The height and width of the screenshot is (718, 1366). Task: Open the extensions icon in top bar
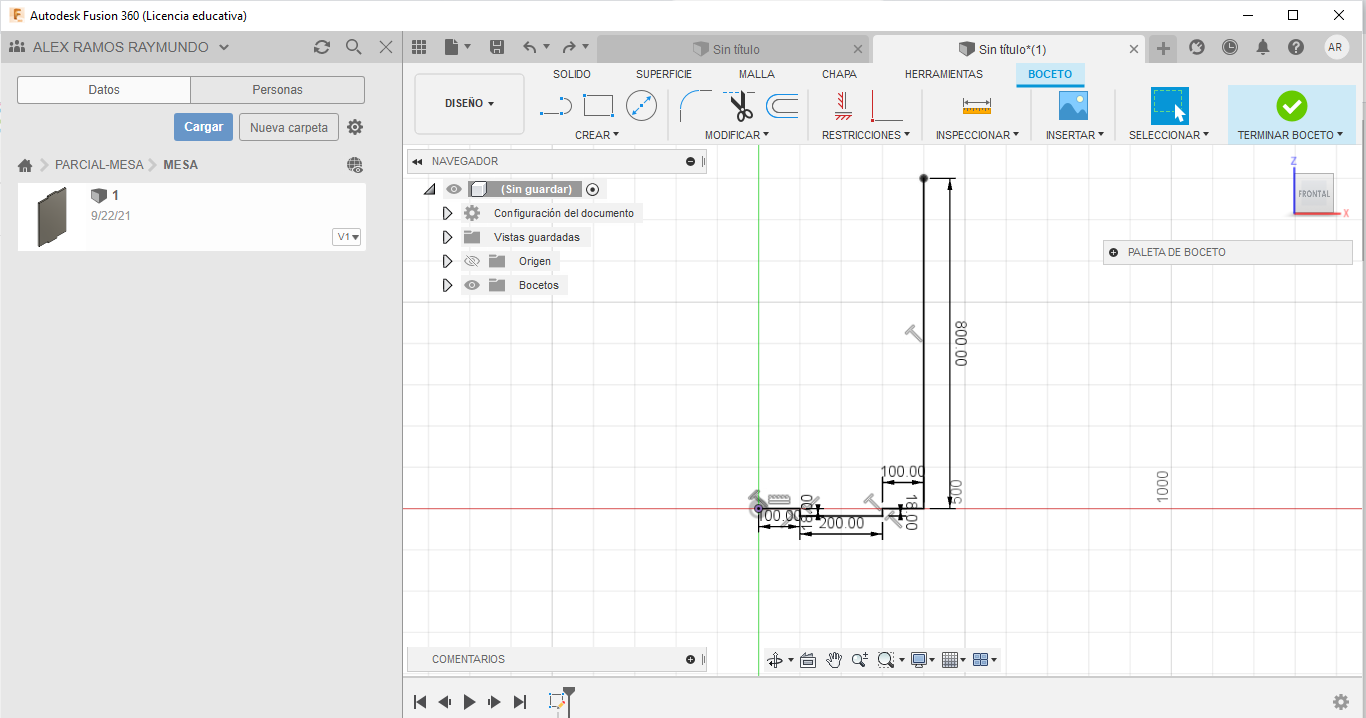(x=1197, y=47)
